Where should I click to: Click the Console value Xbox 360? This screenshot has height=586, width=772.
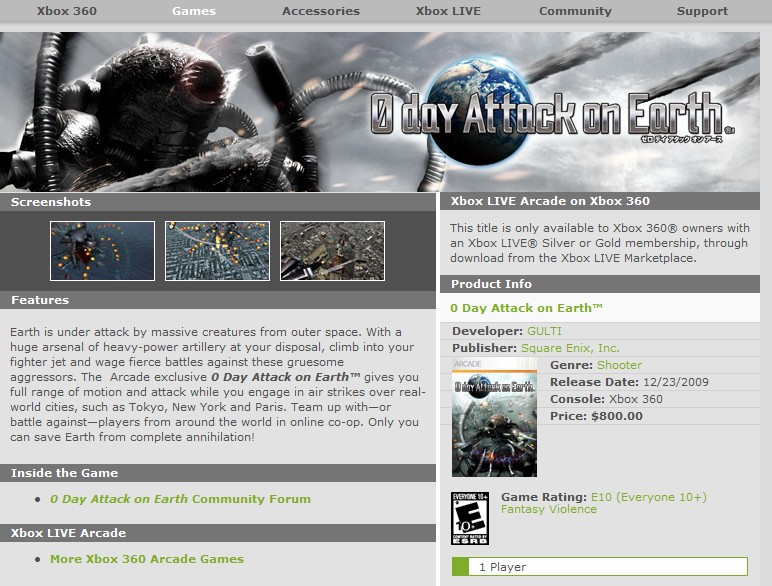(x=636, y=399)
